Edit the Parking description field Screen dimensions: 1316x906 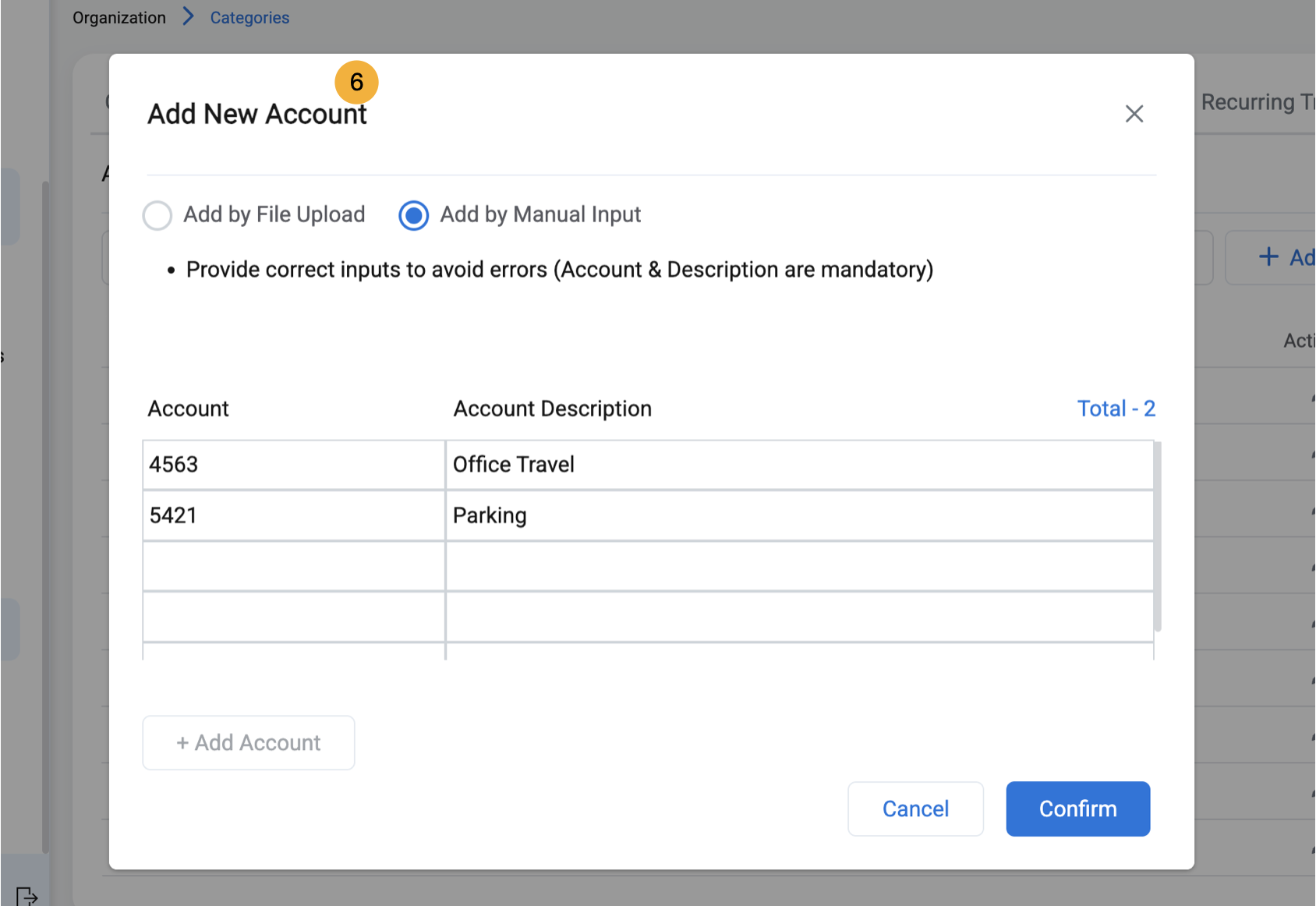point(798,515)
